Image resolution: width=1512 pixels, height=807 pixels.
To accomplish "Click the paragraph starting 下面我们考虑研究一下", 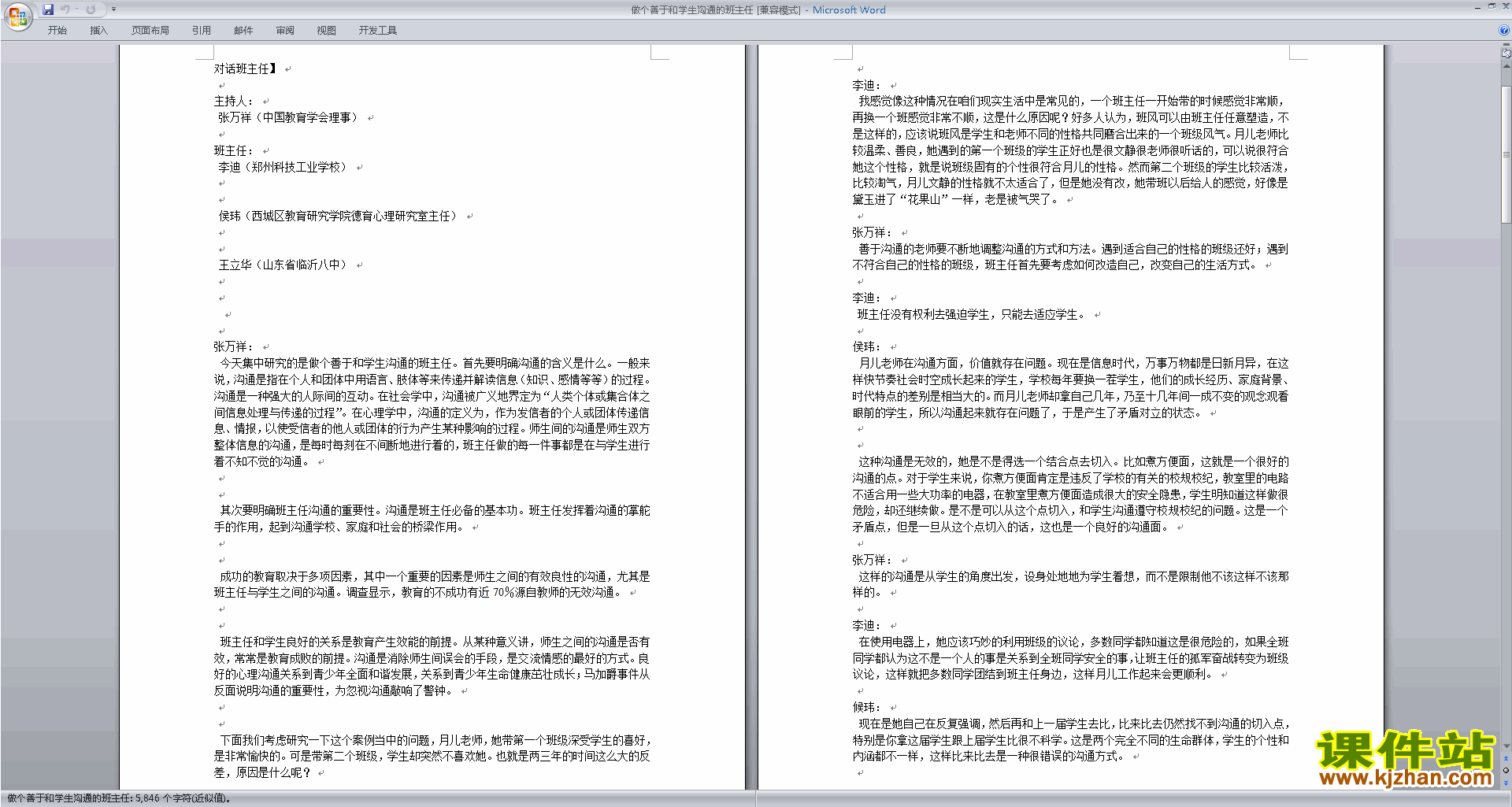I will pyautogui.click(x=432, y=756).
